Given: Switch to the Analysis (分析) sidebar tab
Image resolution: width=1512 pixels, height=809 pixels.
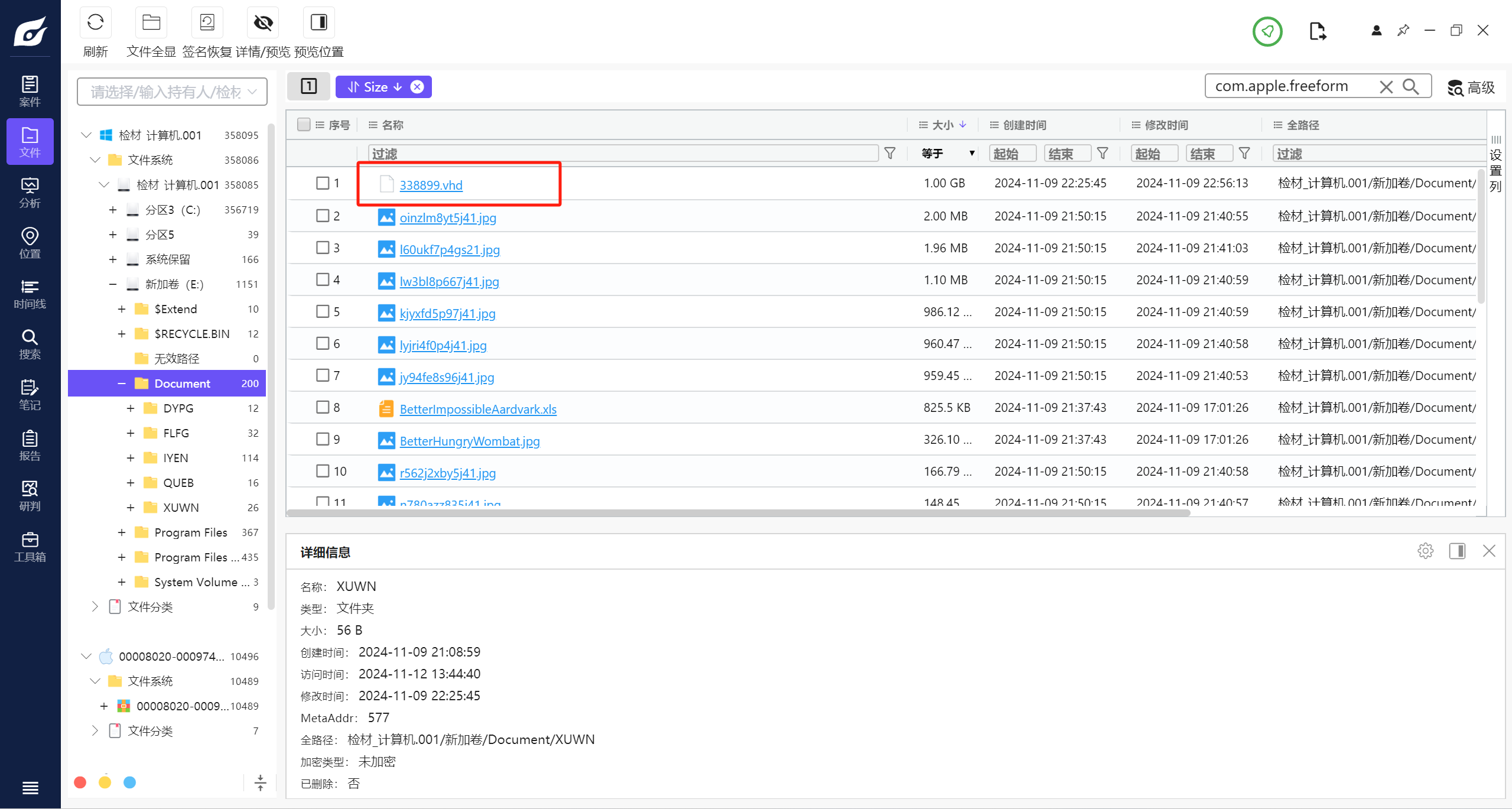Looking at the screenshot, I should (30, 193).
